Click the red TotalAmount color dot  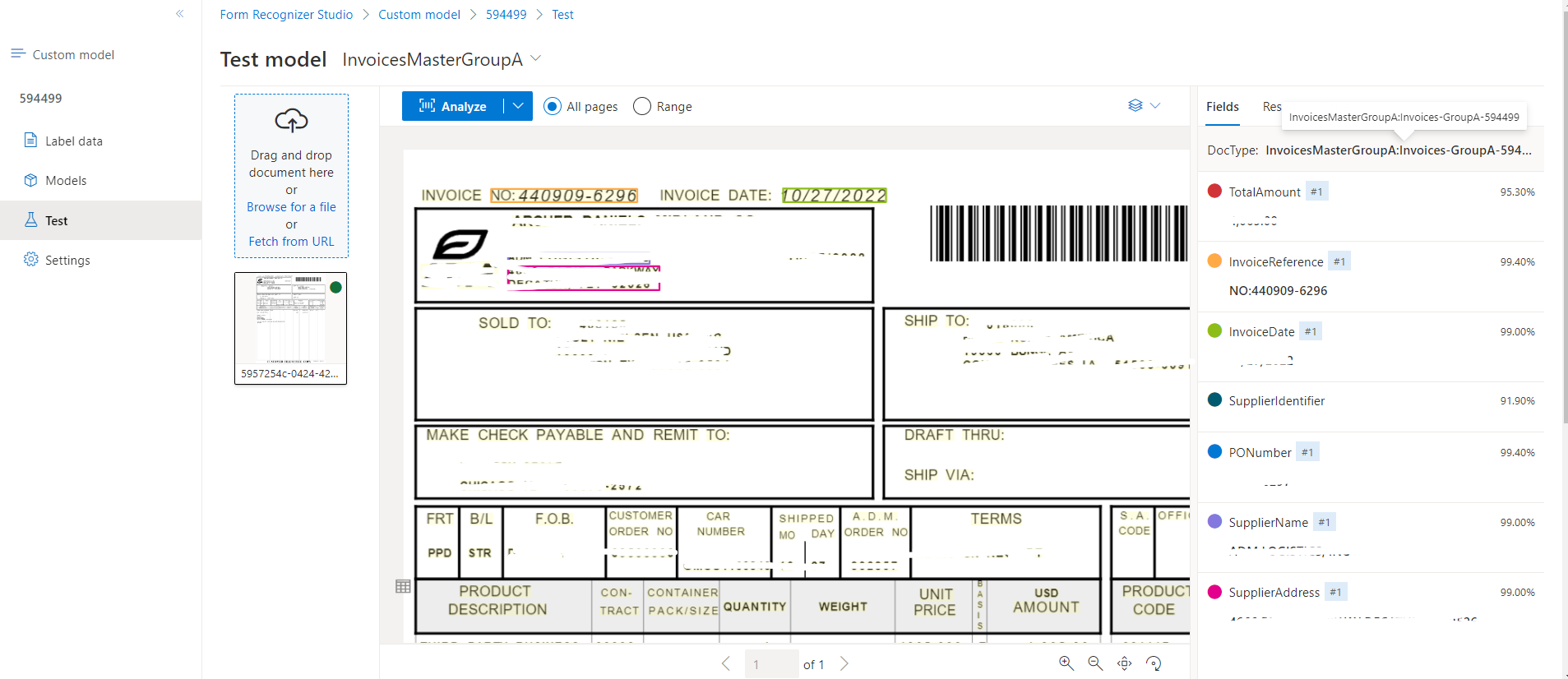click(1214, 191)
